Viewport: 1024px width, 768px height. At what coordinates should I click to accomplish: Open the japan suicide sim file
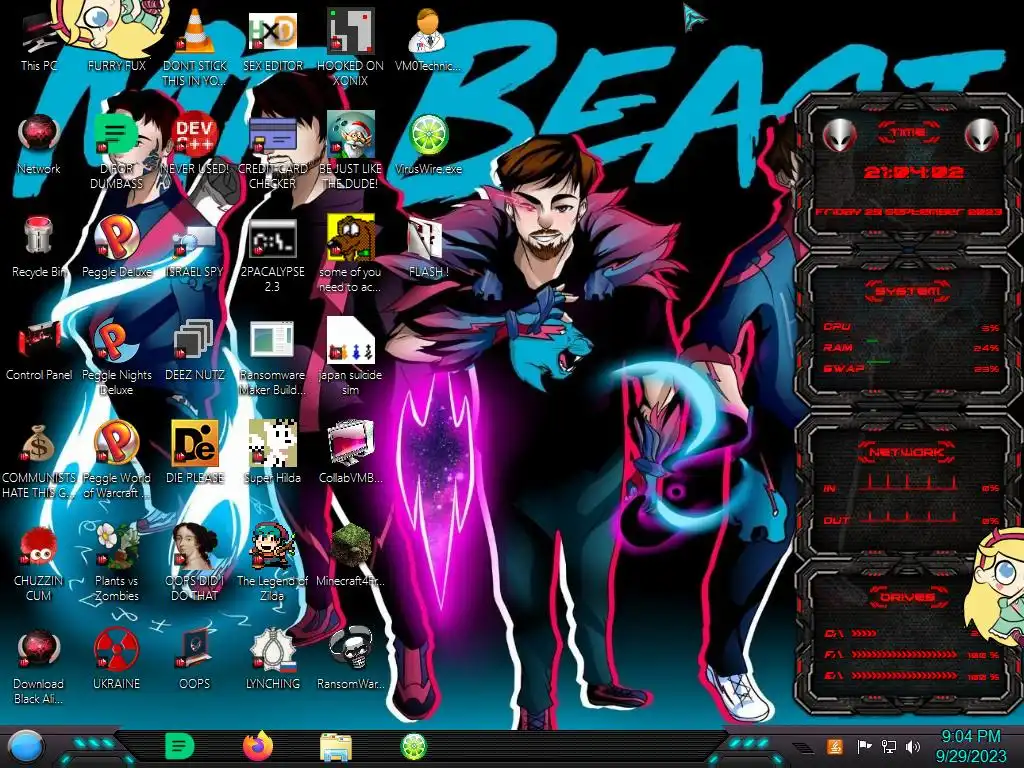coord(350,357)
